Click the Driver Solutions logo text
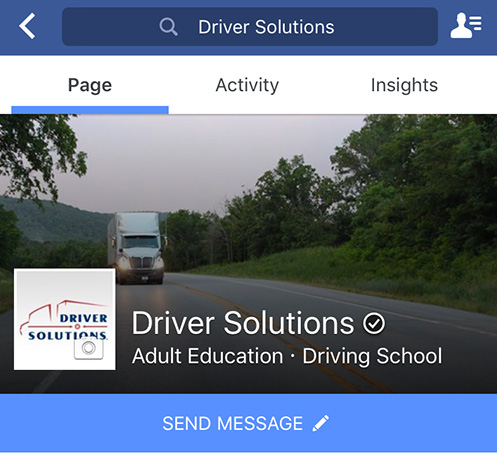This screenshot has width=497, height=453. click(67, 327)
